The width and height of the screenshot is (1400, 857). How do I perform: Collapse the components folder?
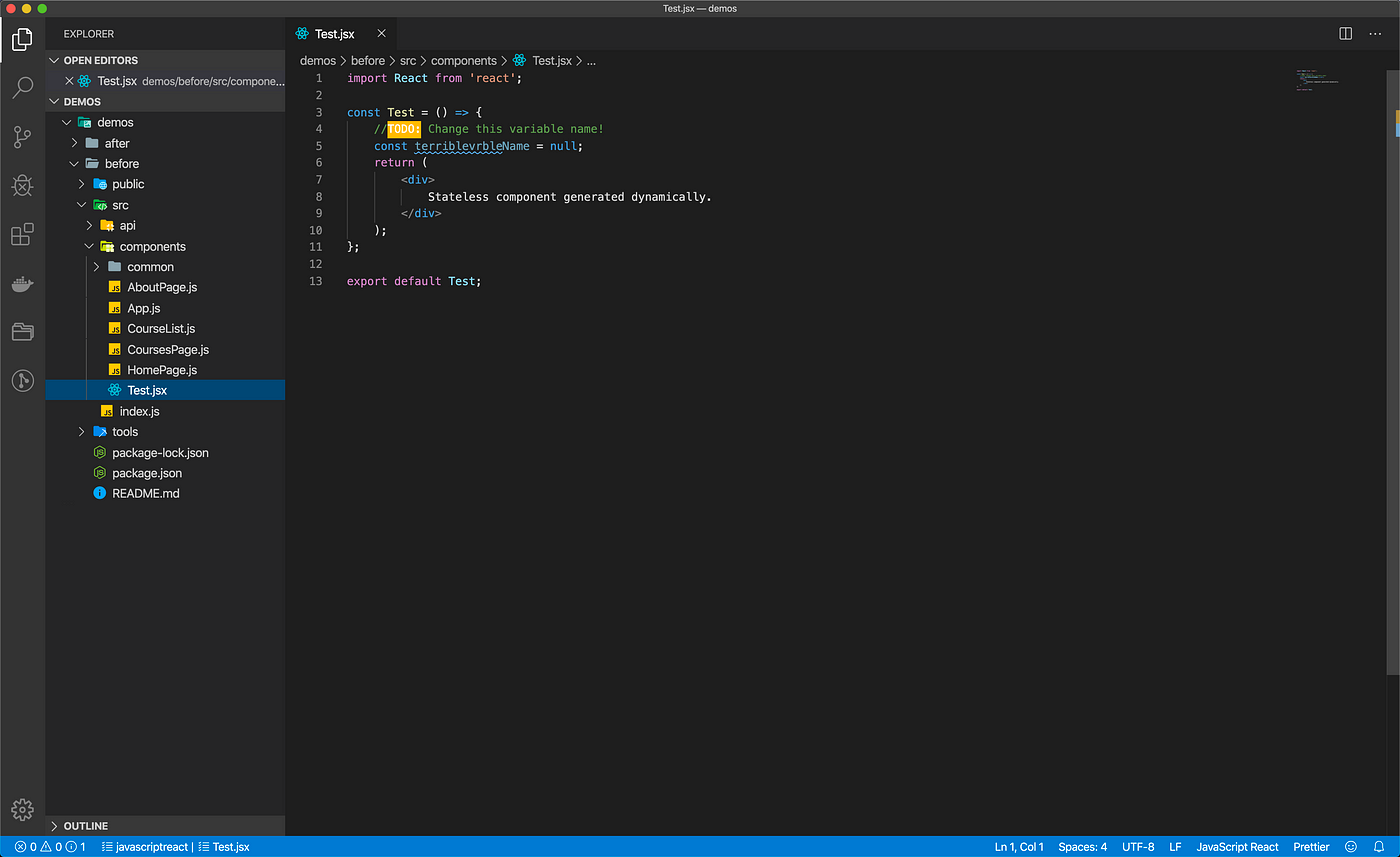pos(165,246)
